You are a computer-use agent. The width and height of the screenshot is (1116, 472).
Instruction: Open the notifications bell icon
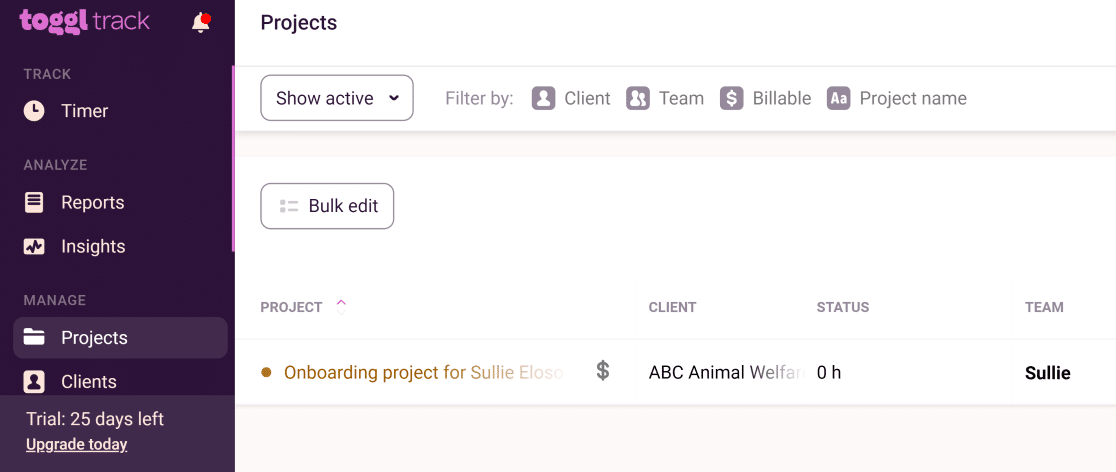click(x=201, y=23)
